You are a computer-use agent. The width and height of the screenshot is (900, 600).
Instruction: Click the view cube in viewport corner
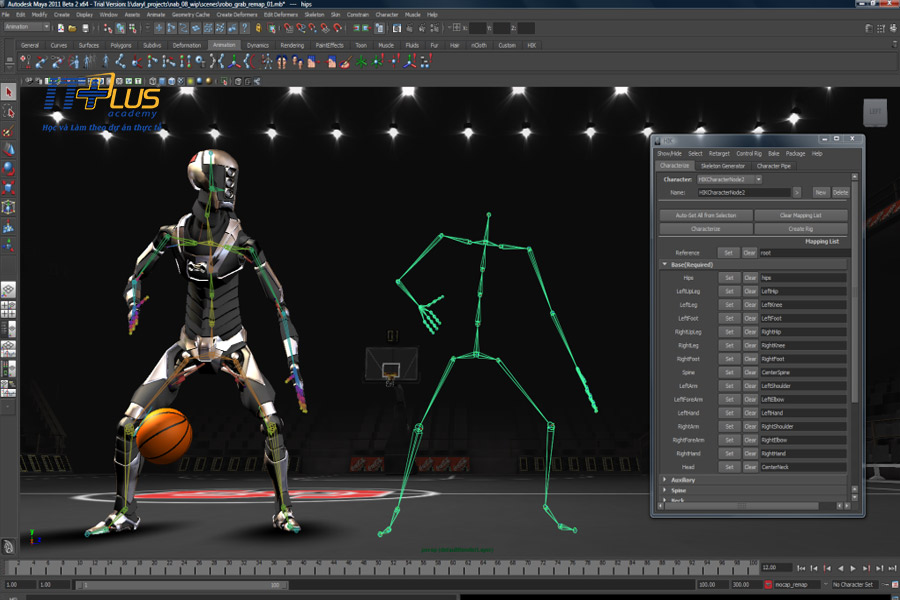873,111
